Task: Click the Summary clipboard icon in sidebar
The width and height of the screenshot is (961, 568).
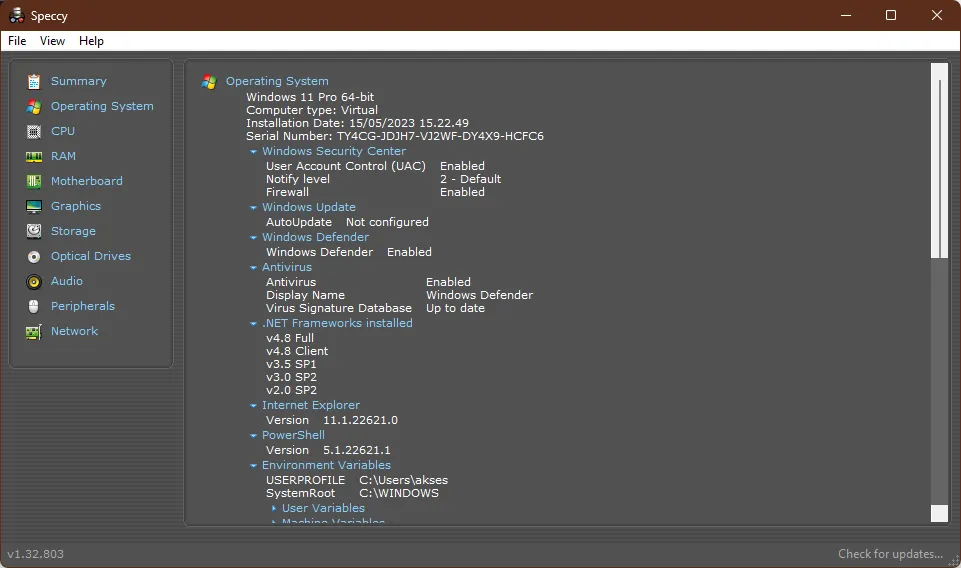Action: coord(34,81)
